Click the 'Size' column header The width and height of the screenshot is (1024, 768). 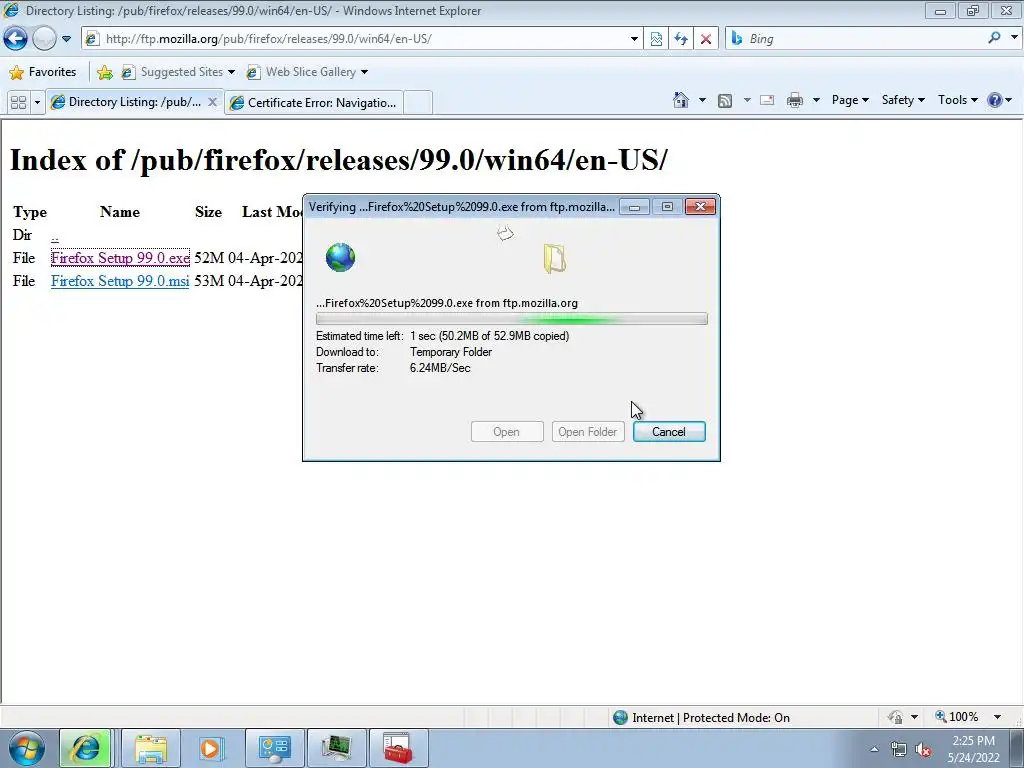(x=208, y=212)
